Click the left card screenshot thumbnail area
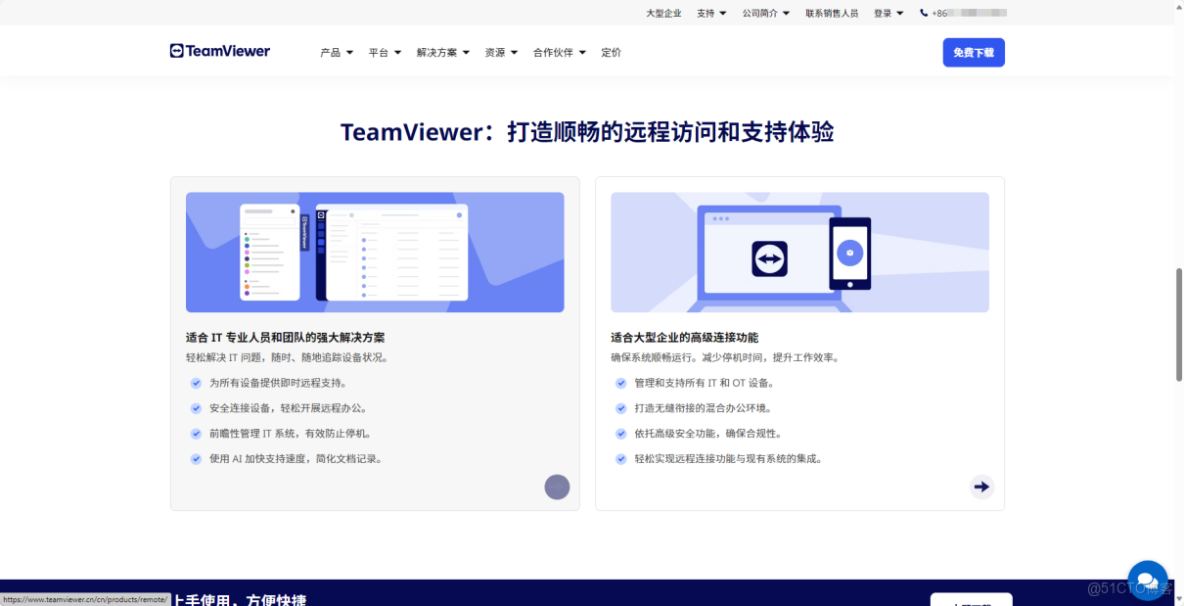Screen dimensions: 1184x606 [375, 252]
